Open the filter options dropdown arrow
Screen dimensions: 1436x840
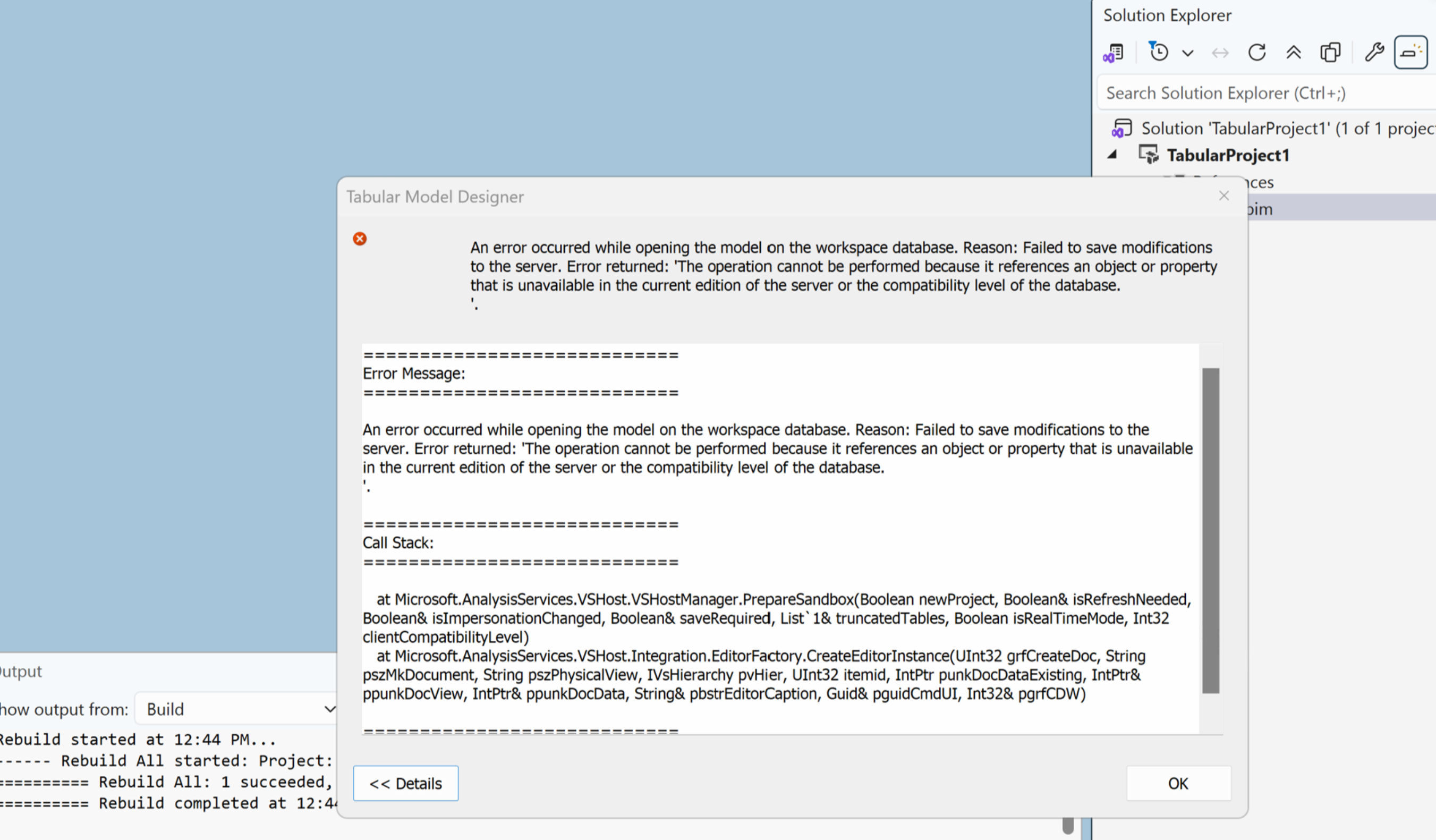point(1187,54)
